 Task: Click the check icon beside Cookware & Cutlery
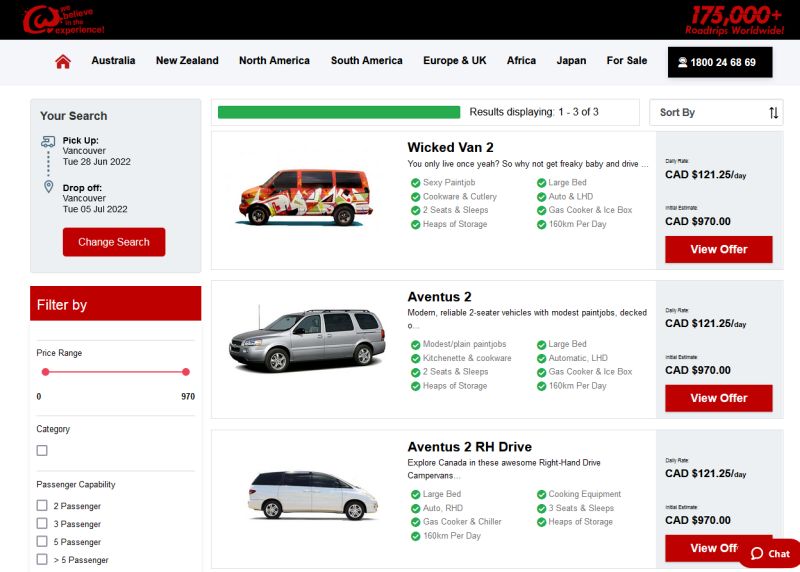(415, 196)
